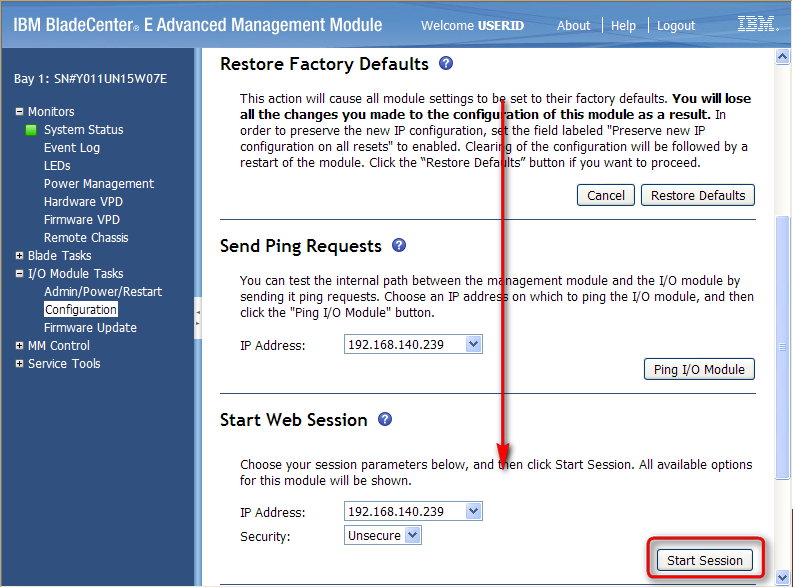This screenshot has height=588, width=793.
Task: Click the vertical scrollbar thumb
Action: coord(782,347)
